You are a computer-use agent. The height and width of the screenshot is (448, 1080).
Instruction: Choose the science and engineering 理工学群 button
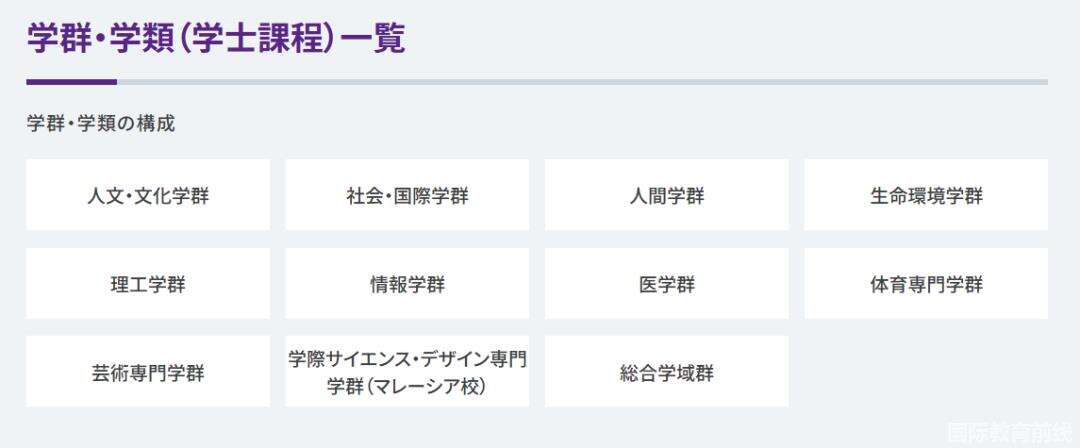(x=148, y=284)
